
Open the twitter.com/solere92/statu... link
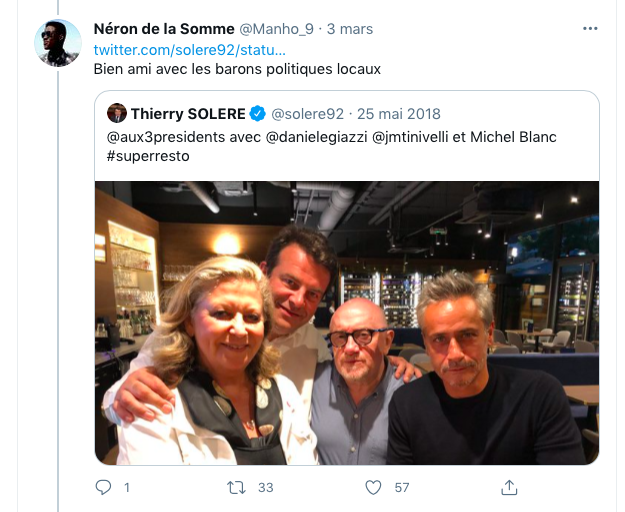(x=190, y=50)
